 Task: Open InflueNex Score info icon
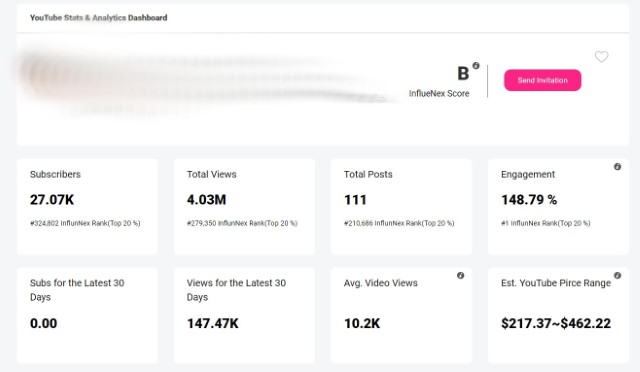[476, 65]
